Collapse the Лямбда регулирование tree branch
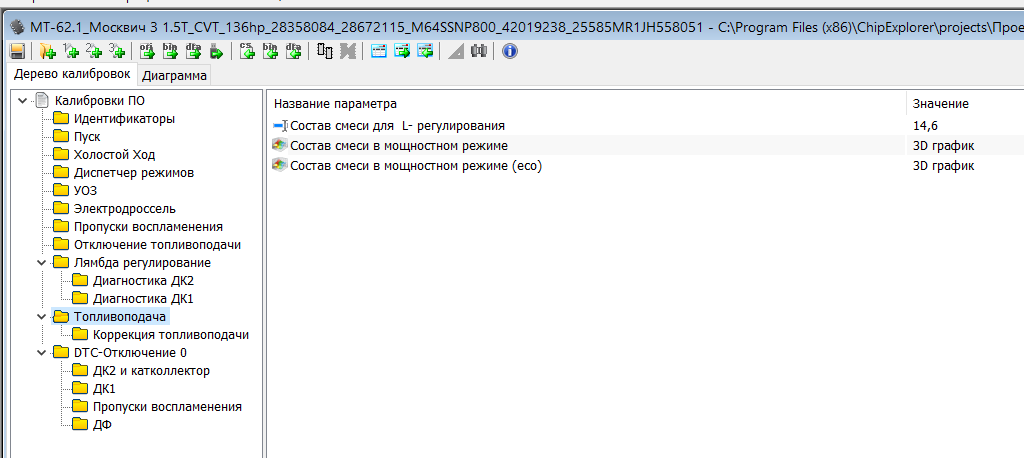Viewport: 1024px width, 458px height. point(40,263)
